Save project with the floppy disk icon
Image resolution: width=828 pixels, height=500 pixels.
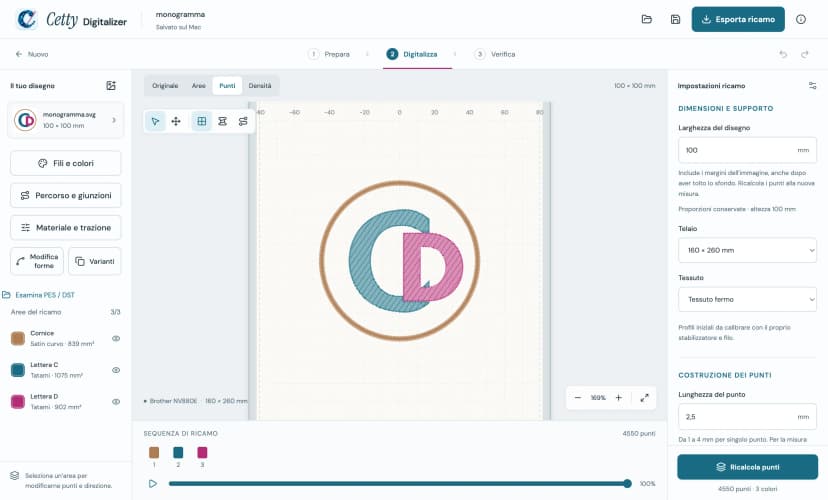[x=675, y=20]
